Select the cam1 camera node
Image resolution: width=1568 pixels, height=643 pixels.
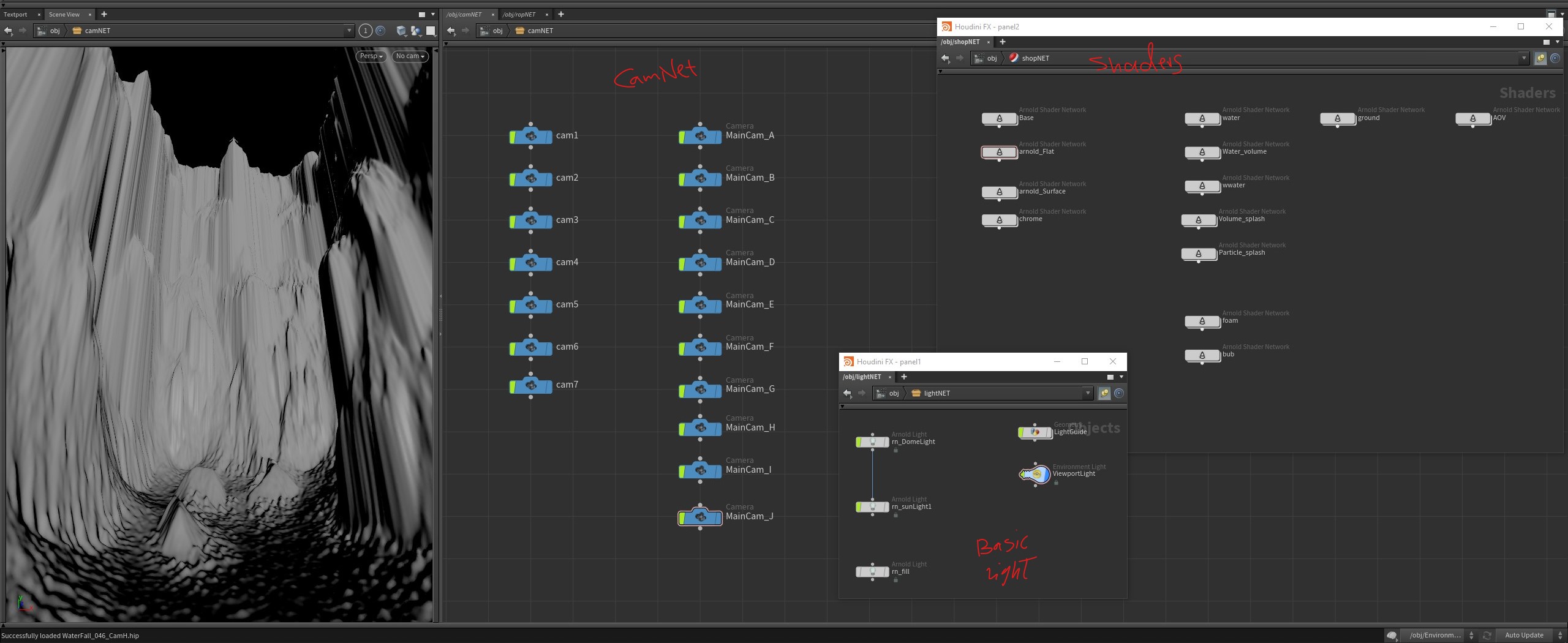[531, 136]
